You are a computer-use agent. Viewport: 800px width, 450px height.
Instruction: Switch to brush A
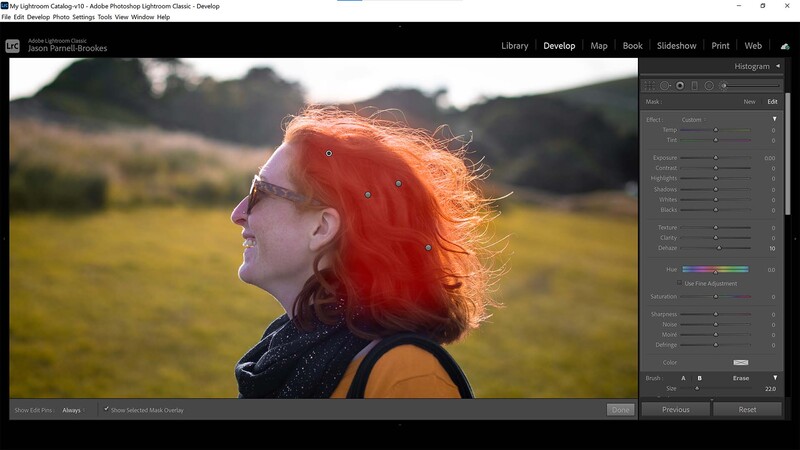tap(683, 378)
